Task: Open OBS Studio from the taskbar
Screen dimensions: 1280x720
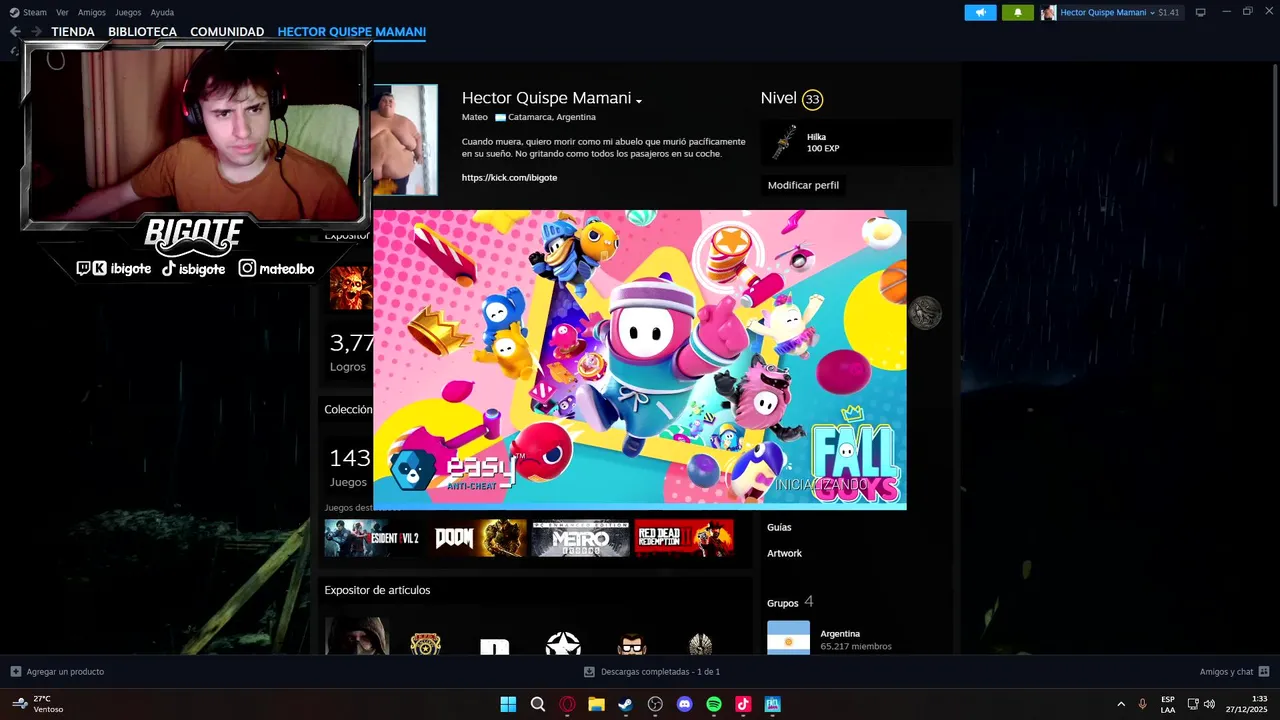Action: pos(655,704)
